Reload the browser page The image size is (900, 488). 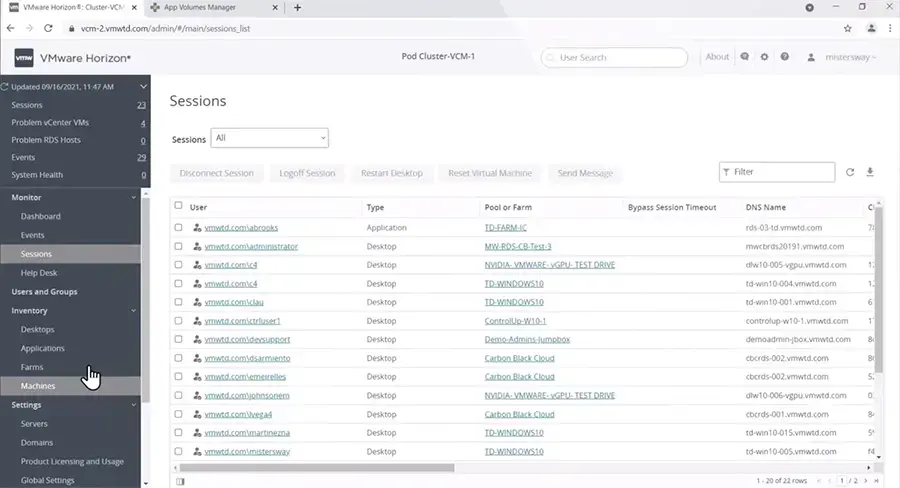point(48,28)
